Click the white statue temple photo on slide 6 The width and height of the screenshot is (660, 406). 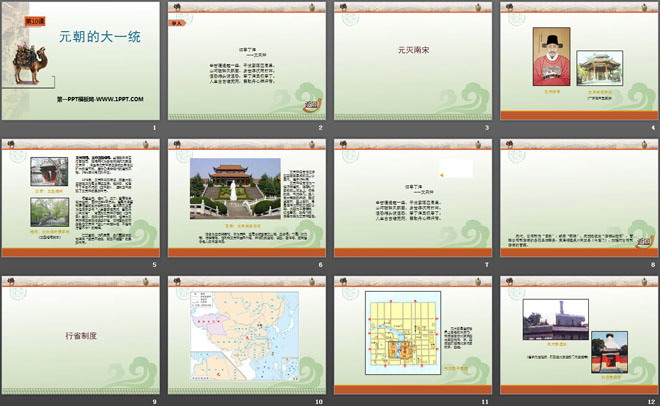[235, 188]
